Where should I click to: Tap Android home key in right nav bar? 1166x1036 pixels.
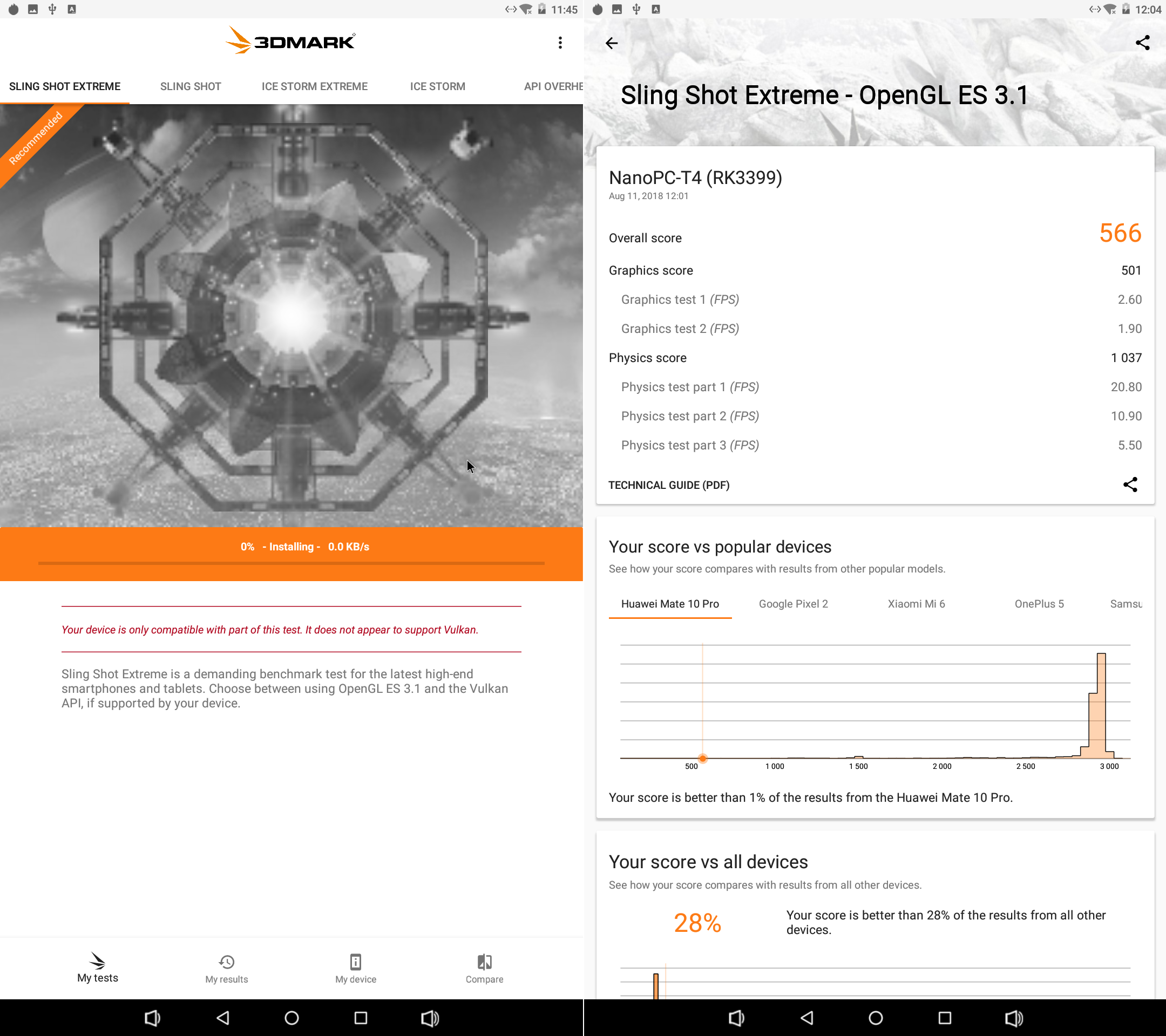point(876,1018)
